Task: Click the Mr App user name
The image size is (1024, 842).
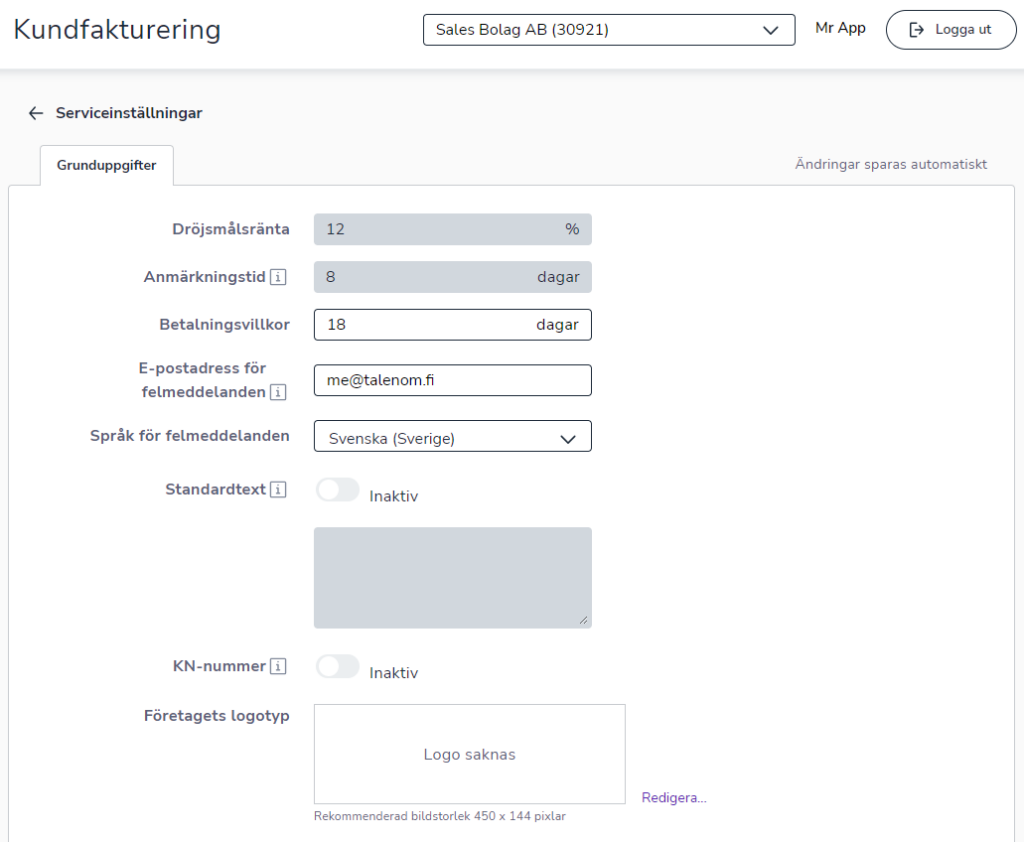Action: point(840,28)
